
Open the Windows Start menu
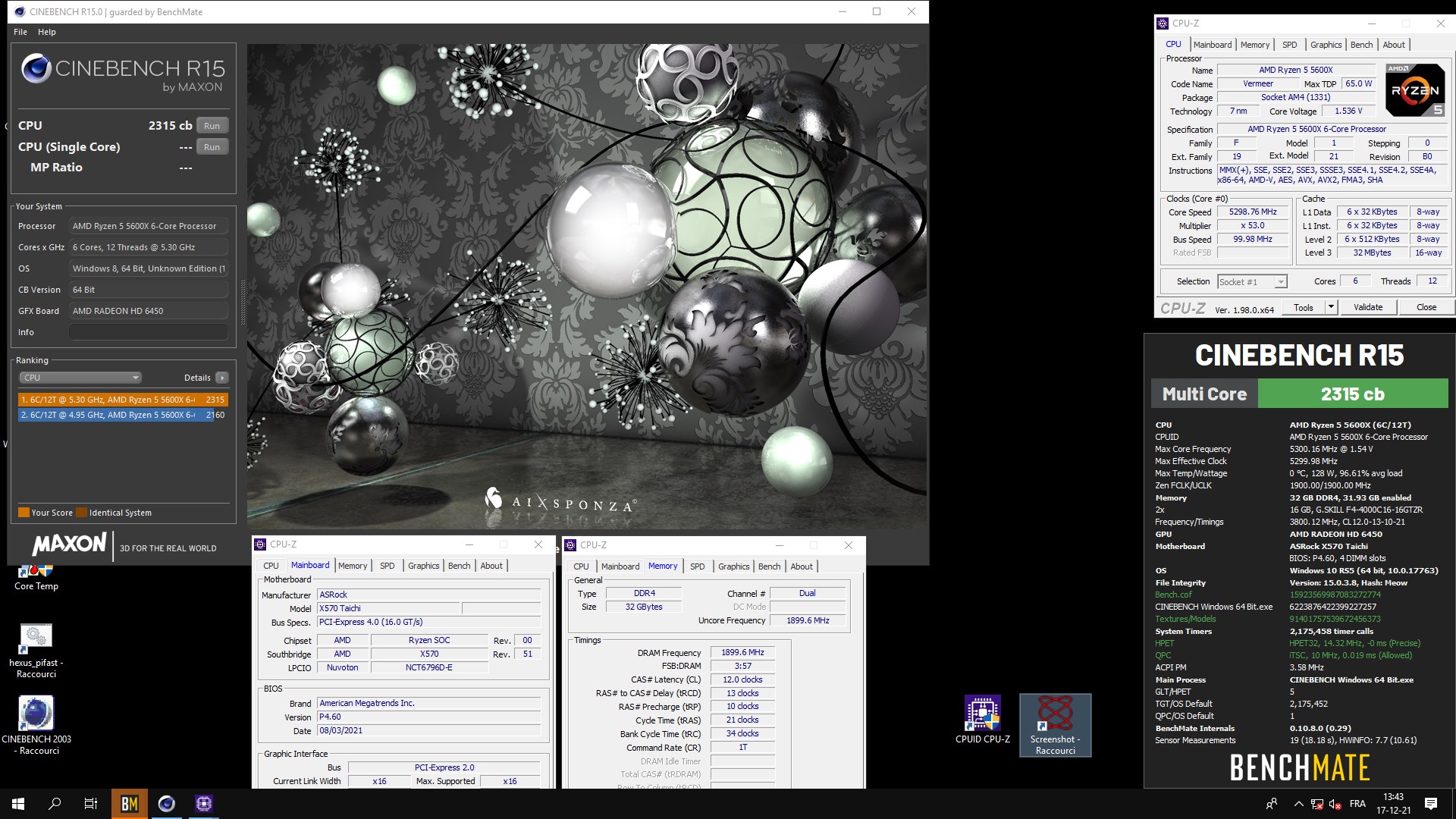(x=18, y=804)
